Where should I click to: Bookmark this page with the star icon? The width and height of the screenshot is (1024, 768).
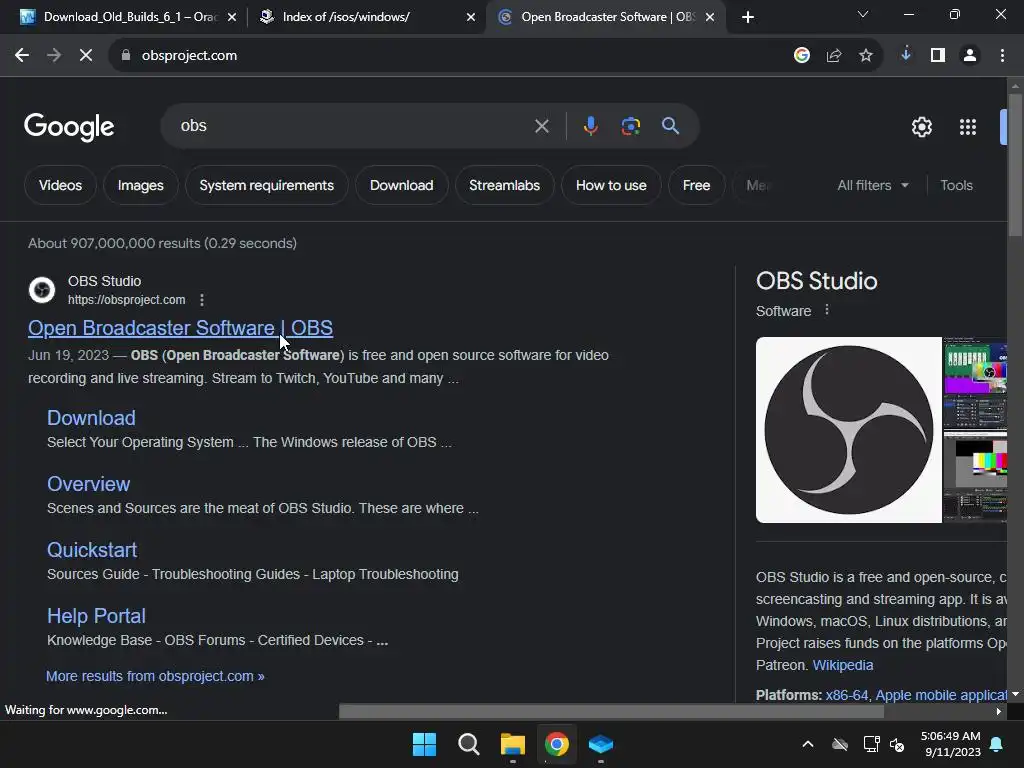point(866,56)
